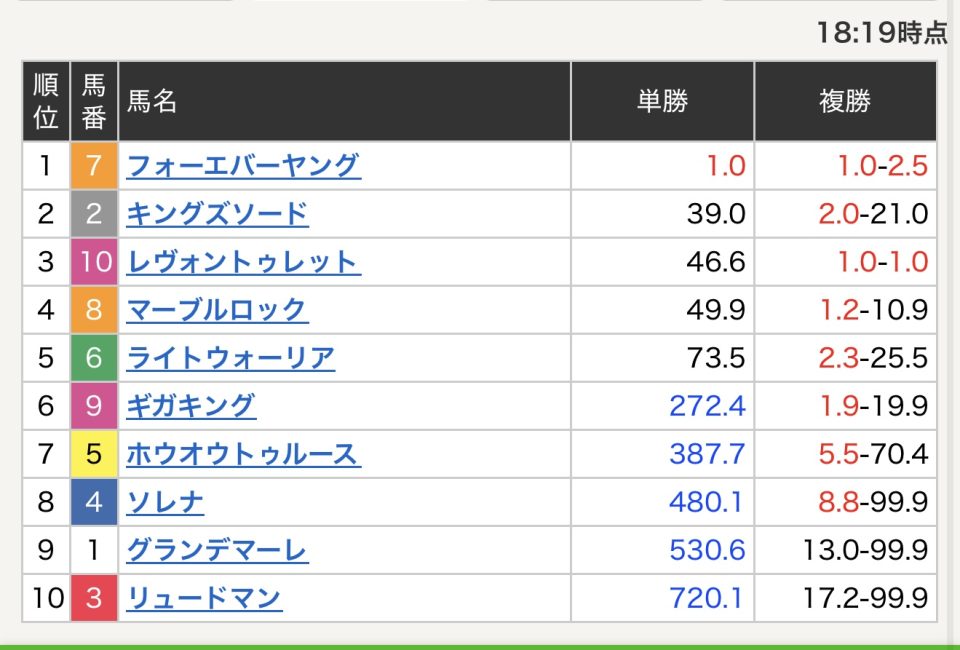Click the 順位 column header
960x650 pixels.
[x=46, y=101]
